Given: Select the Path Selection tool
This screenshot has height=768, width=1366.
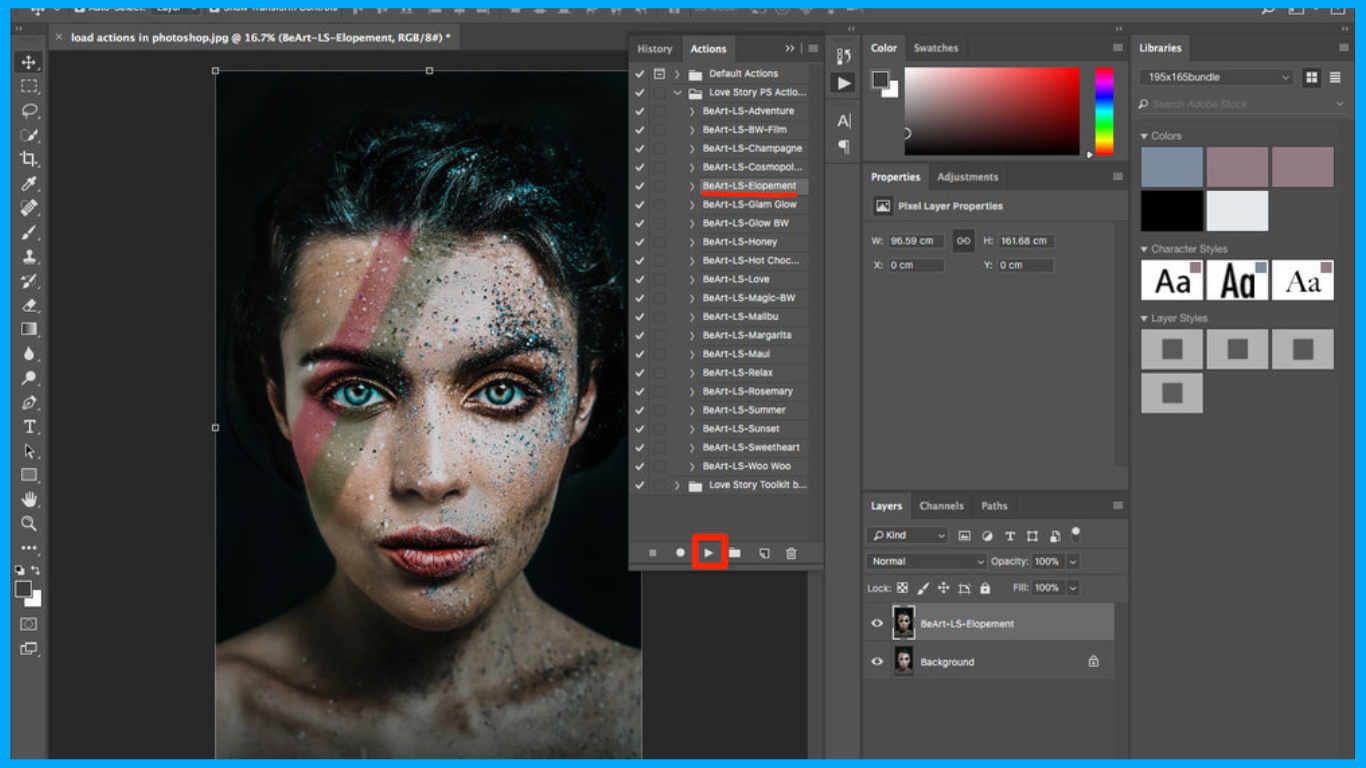Looking at the screenshot, I should coord(29,451).
